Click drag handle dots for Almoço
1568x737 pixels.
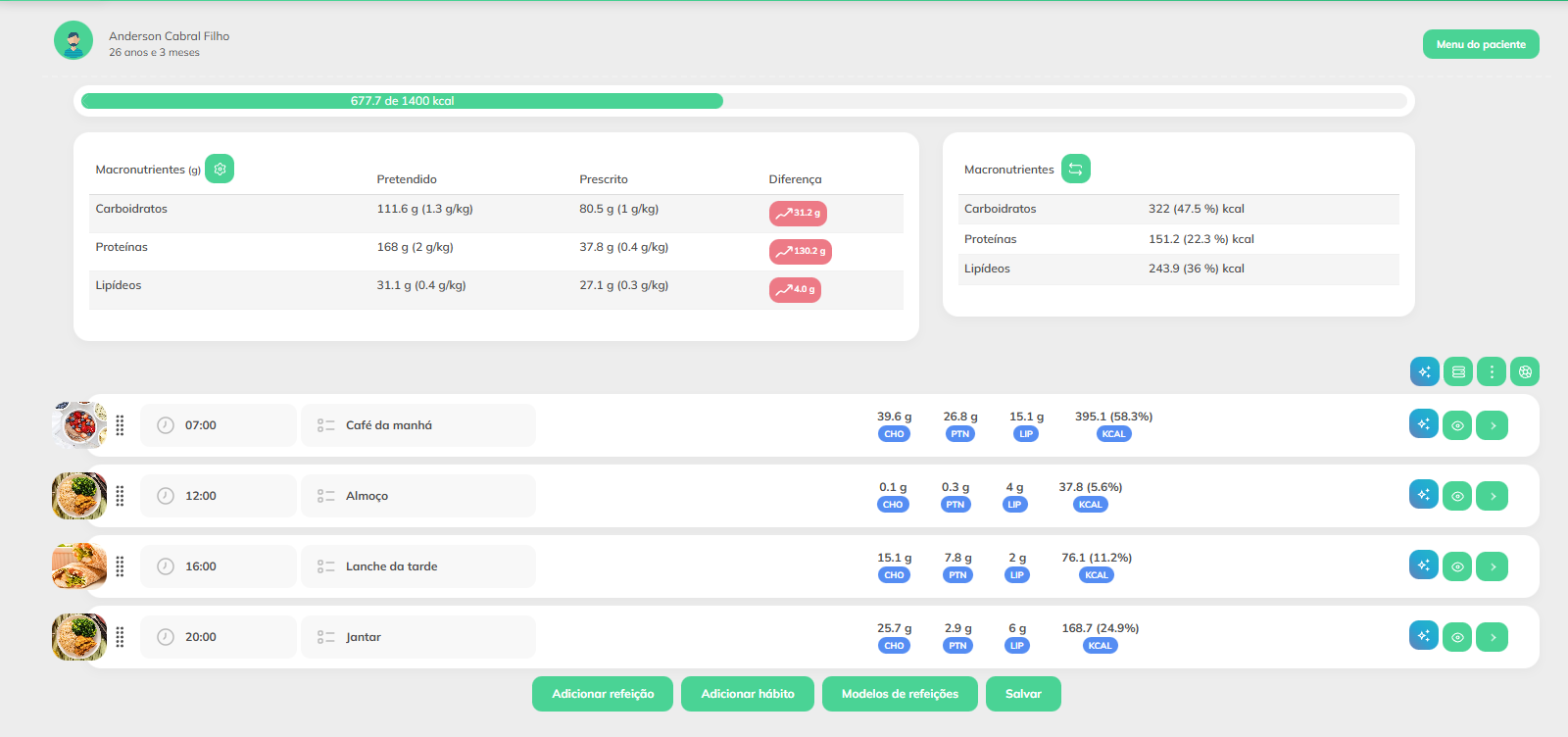pyautogui.click(x=120, y=496)
